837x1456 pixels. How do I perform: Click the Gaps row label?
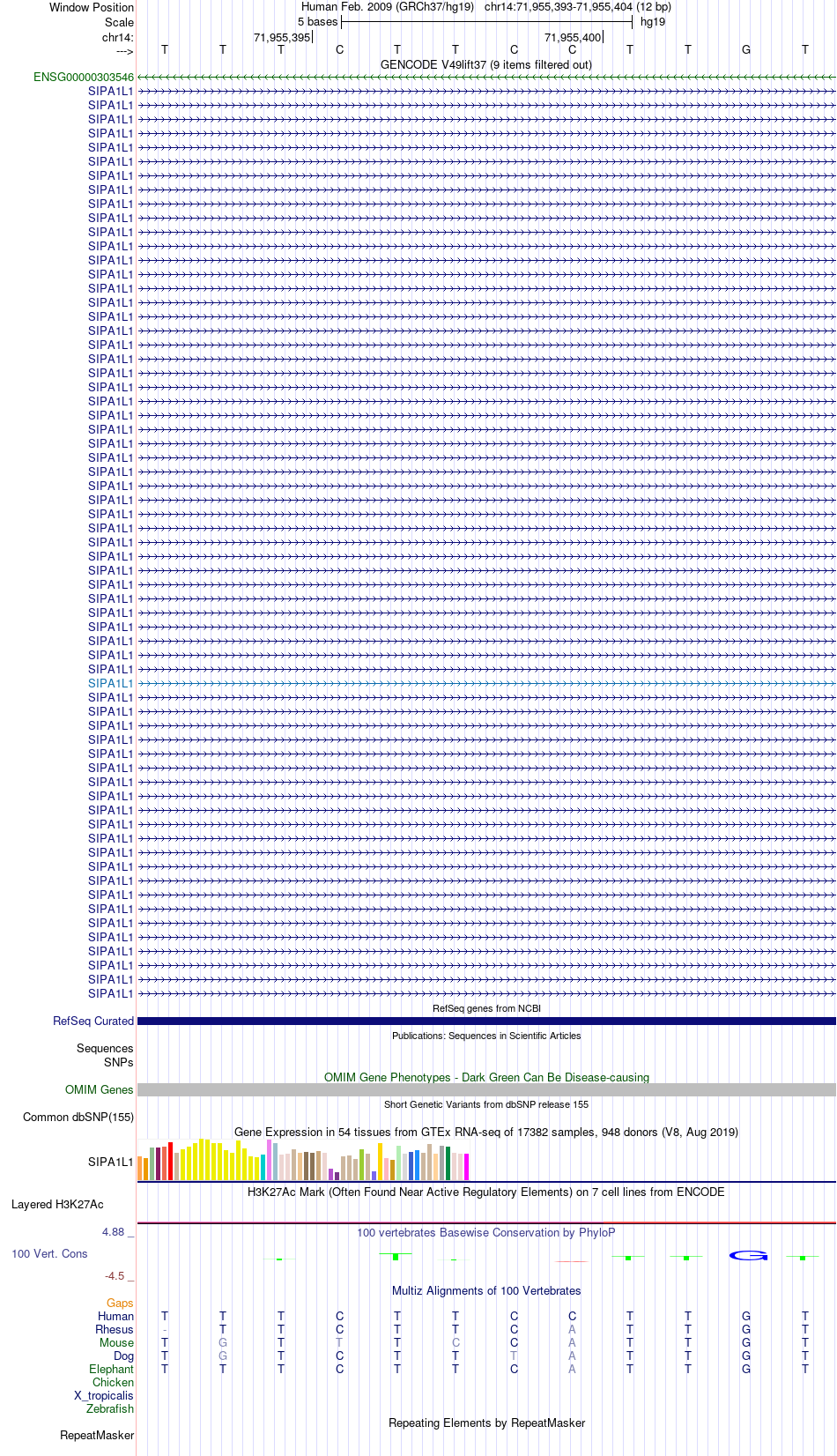[120, 1303]
